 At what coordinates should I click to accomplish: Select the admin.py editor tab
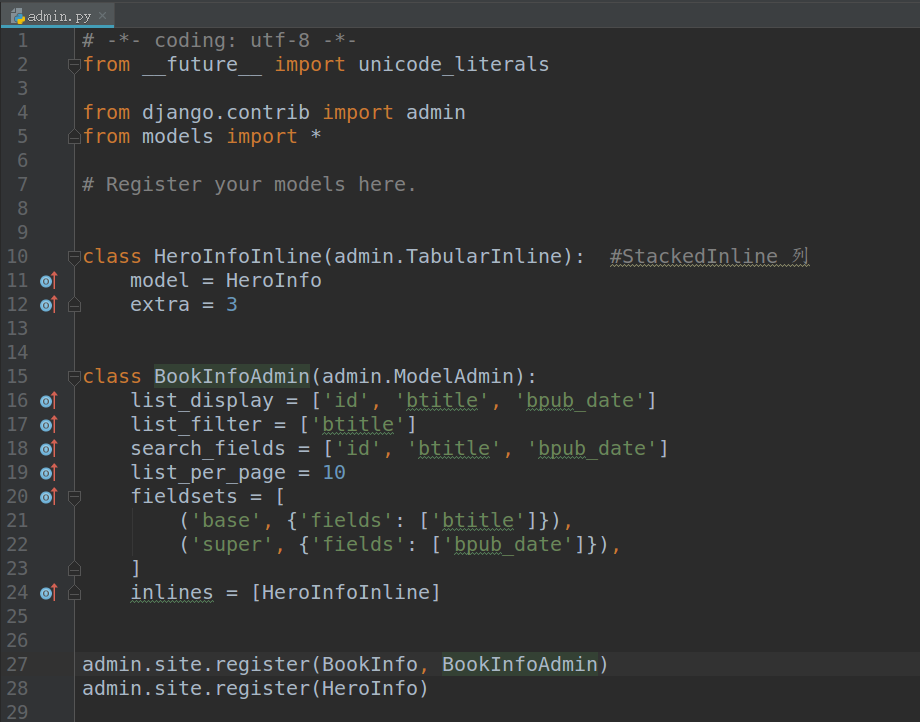58,15
